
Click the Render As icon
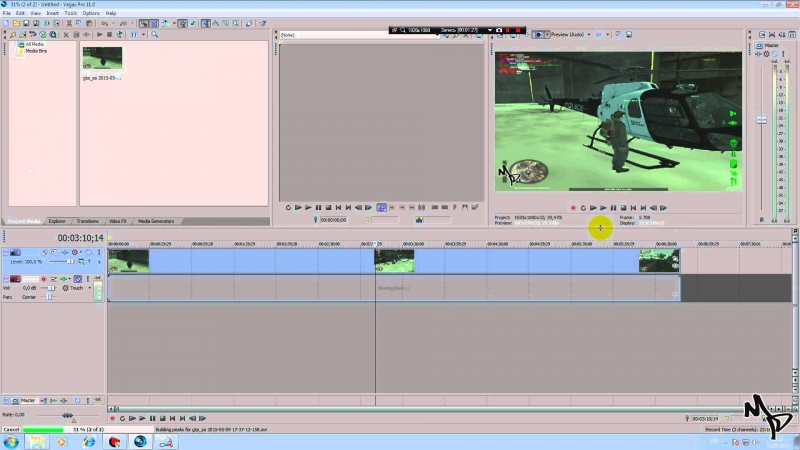(x=46, y=23)
